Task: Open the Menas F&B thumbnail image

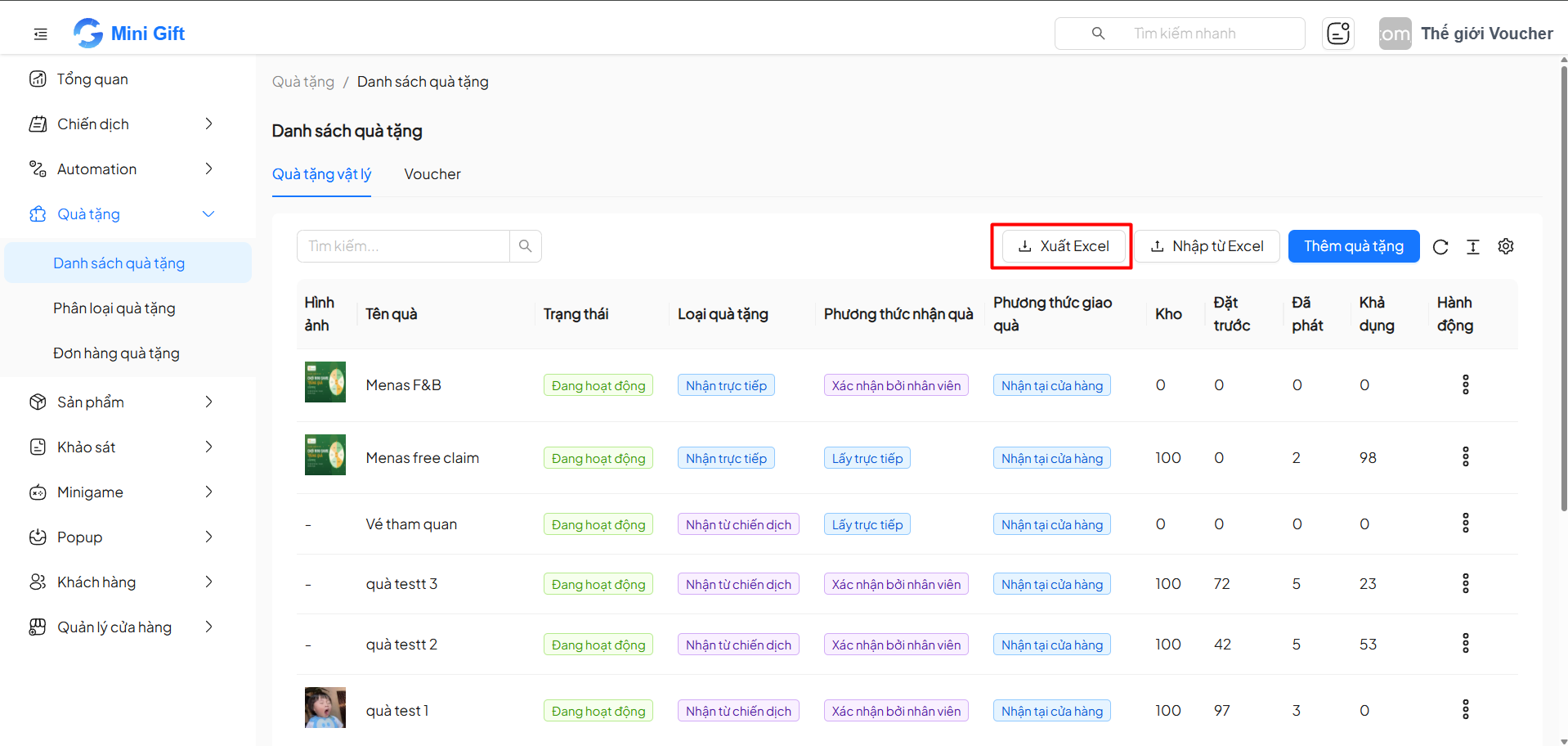Action: [325, 382]
